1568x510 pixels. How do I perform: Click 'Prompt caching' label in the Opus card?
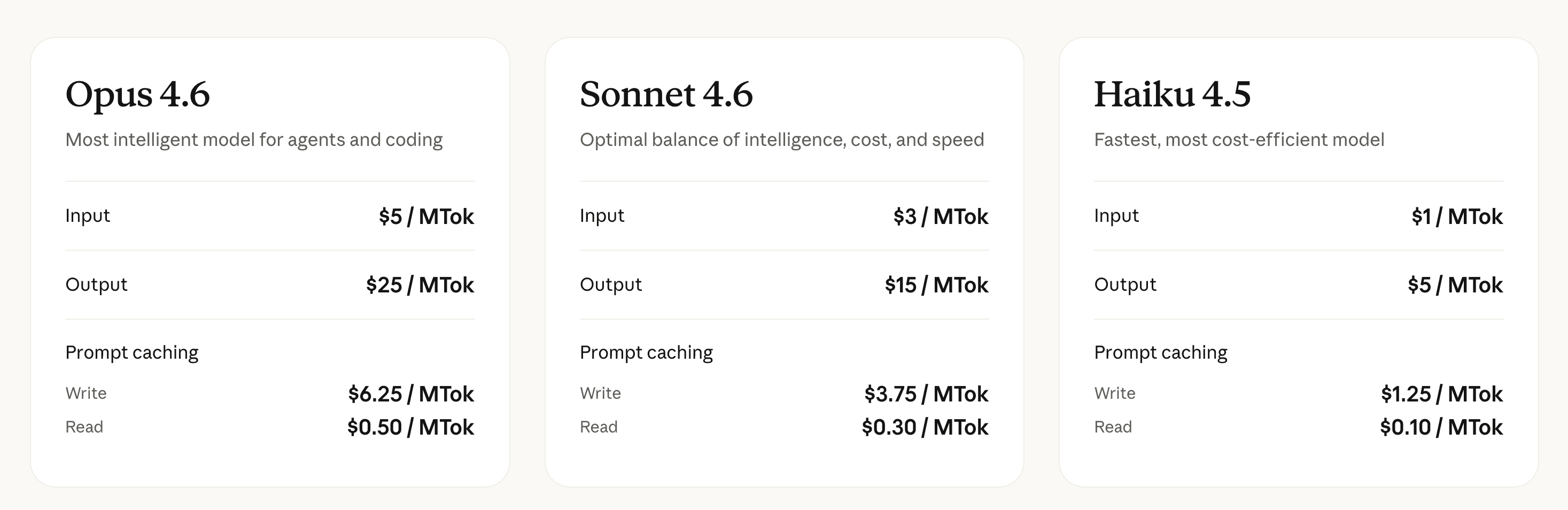click(131, 352)
